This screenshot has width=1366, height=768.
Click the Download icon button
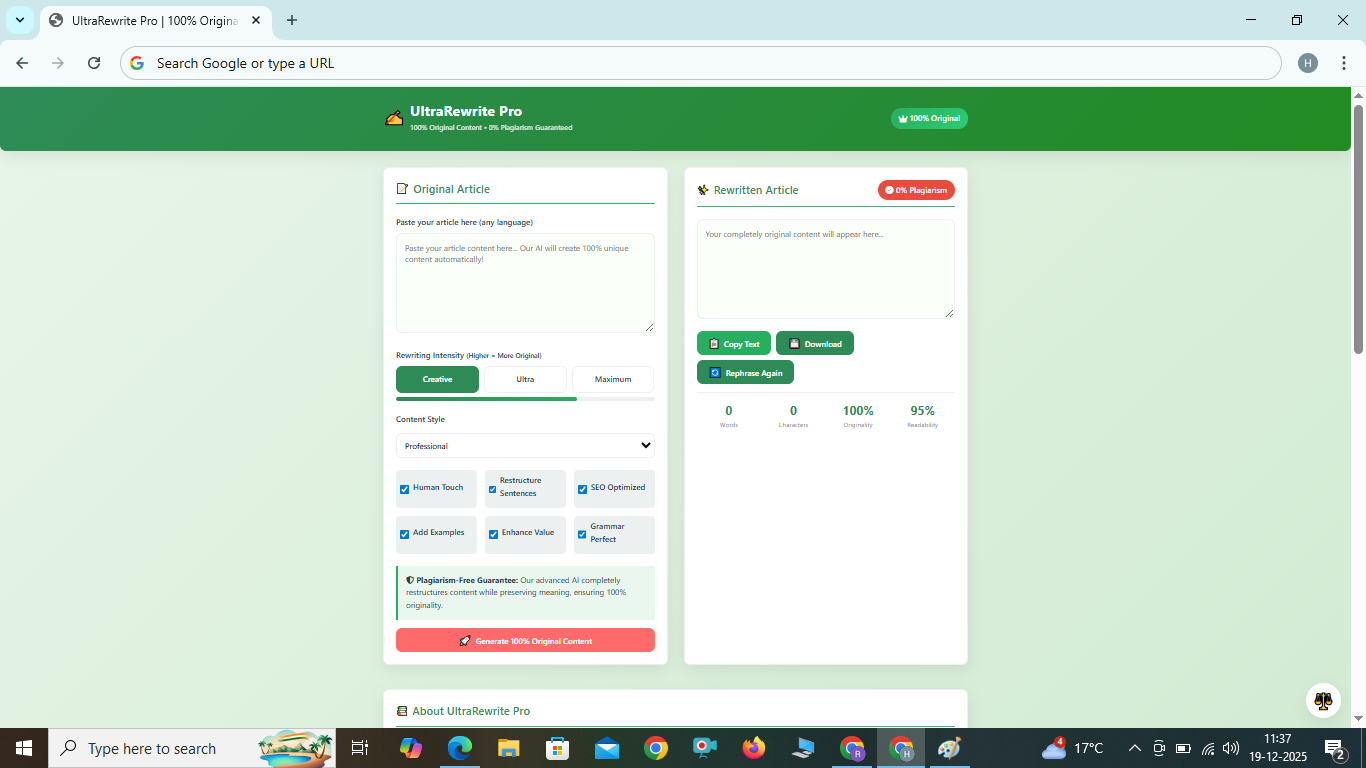pyautogui.click(x=793, y=343)
